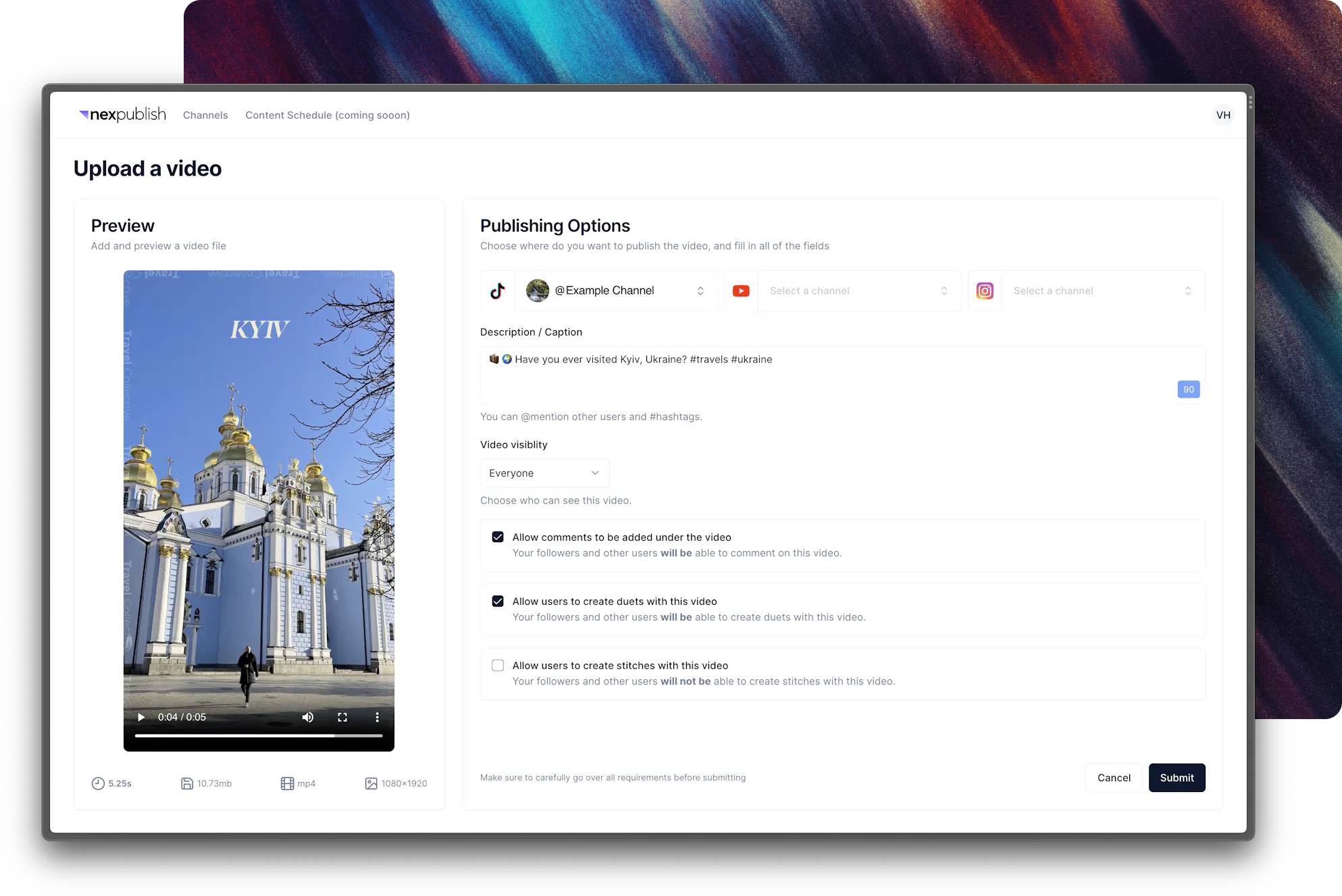The image size is (1342, 896).
Task: Click the video progress bar
Action: point(259,735)
